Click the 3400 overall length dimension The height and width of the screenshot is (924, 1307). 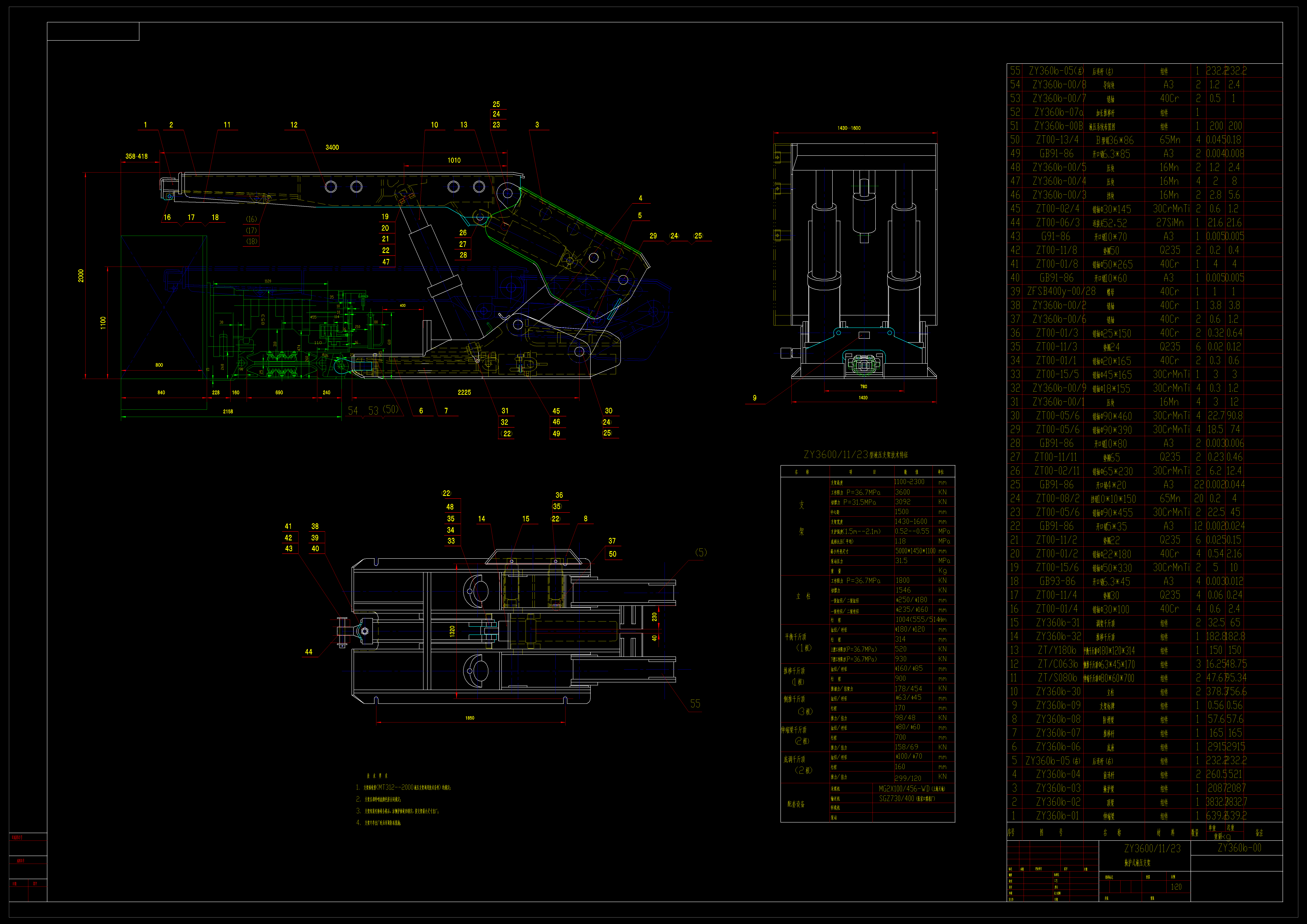pos(332,148)
